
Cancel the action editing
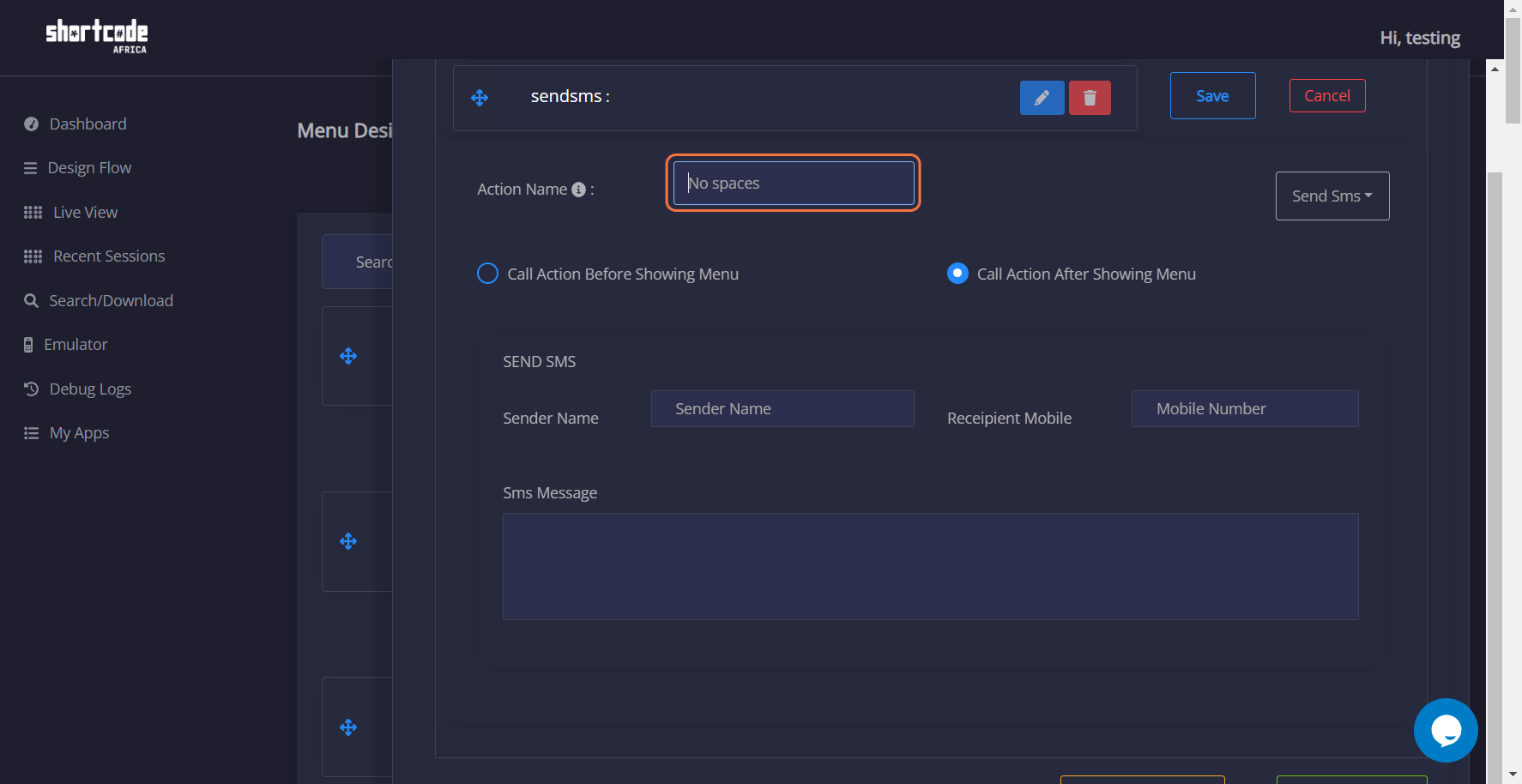pyautogui.click(x=1327, y=95)
